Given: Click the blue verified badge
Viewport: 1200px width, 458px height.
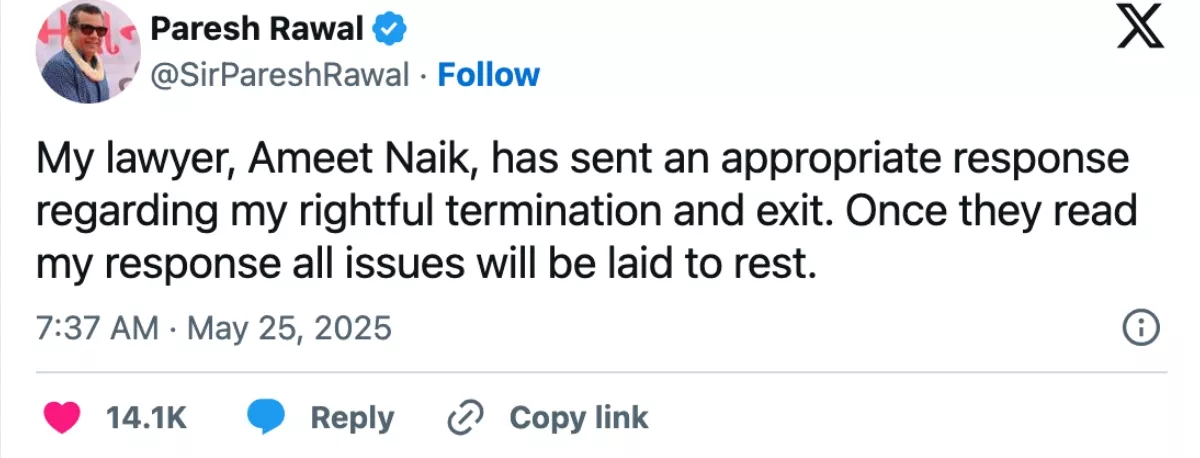Looking at the screenshot, I should 388,31.
